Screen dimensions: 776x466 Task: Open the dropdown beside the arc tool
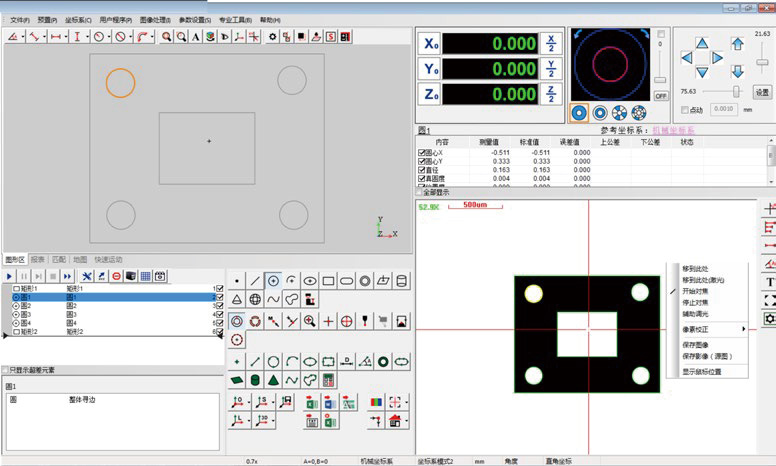[x=150, y=37]
